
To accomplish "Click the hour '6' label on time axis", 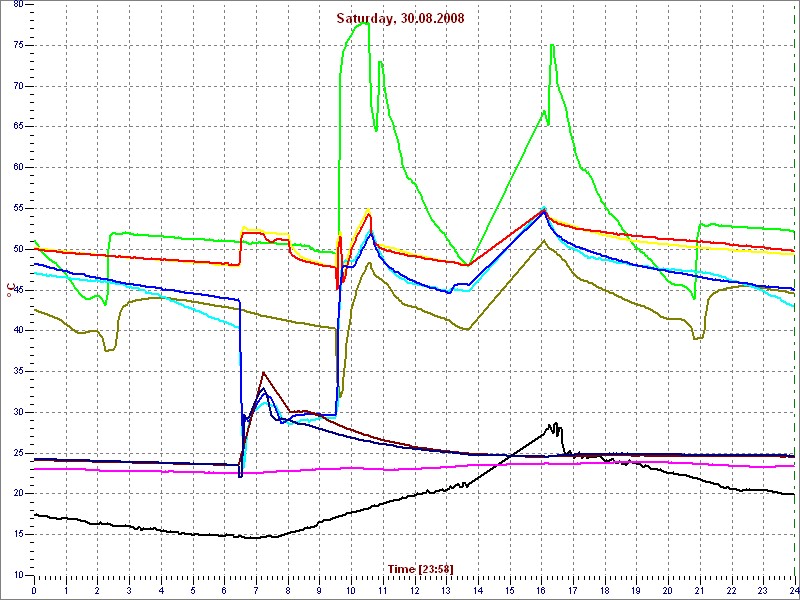I will [x=224, y=591].
